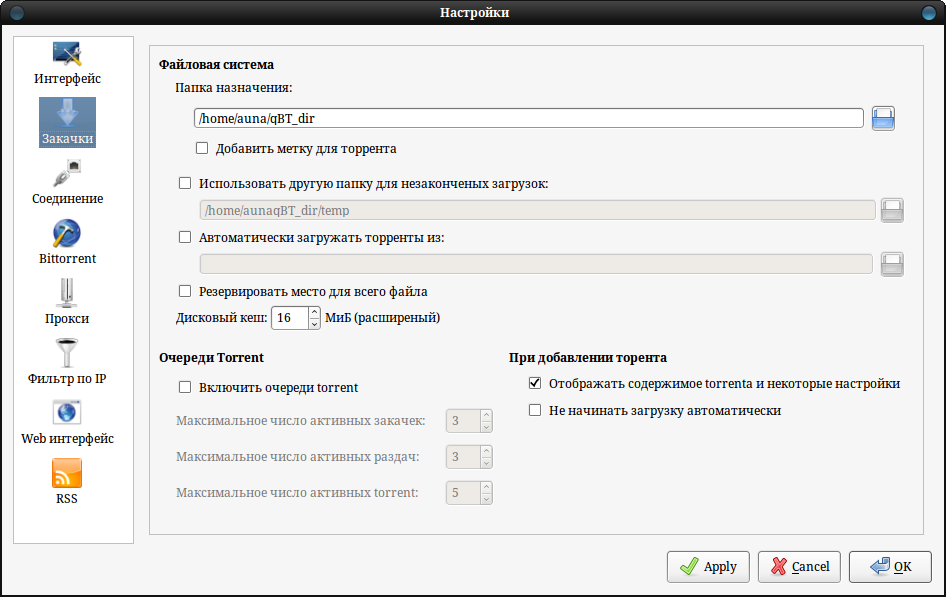946x597 pixels.
Task: Check Использовать другую папку для незаконченых загрузок
Action: click(x=185, y=183)
